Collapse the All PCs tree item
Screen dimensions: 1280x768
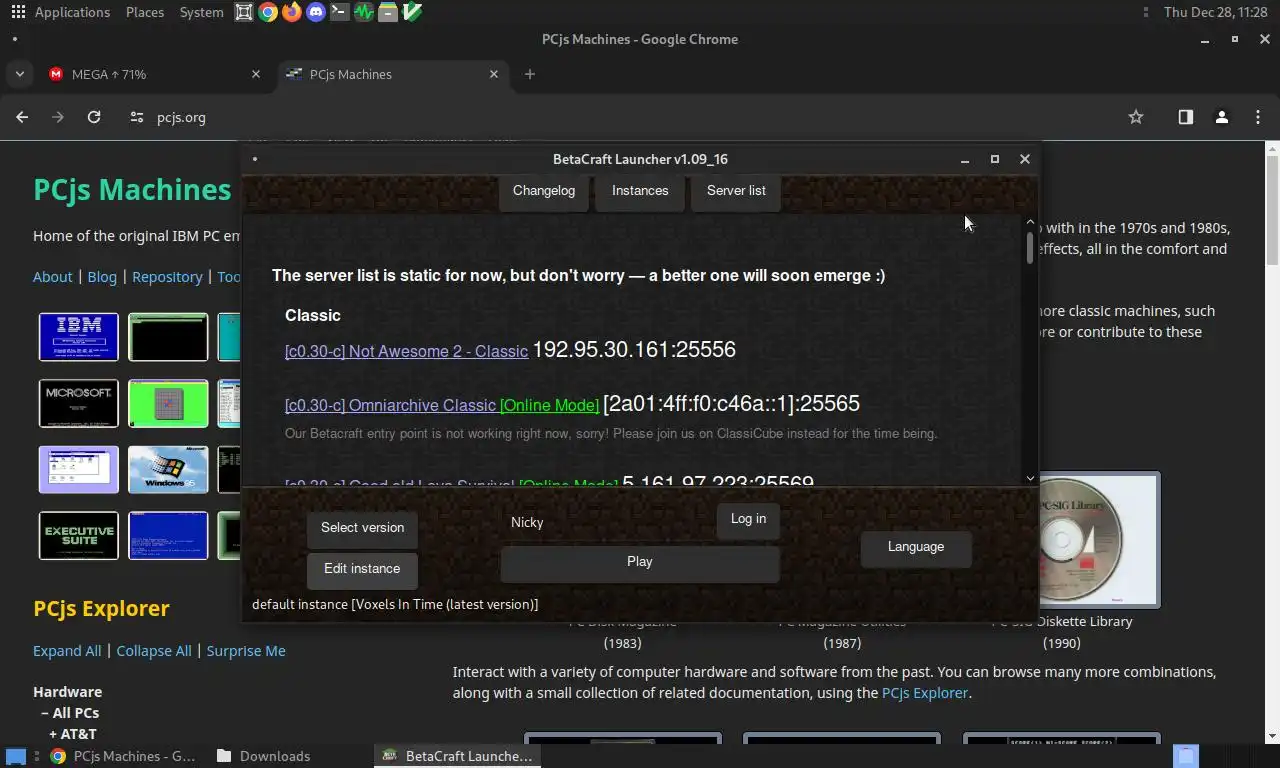click(70, 713)
